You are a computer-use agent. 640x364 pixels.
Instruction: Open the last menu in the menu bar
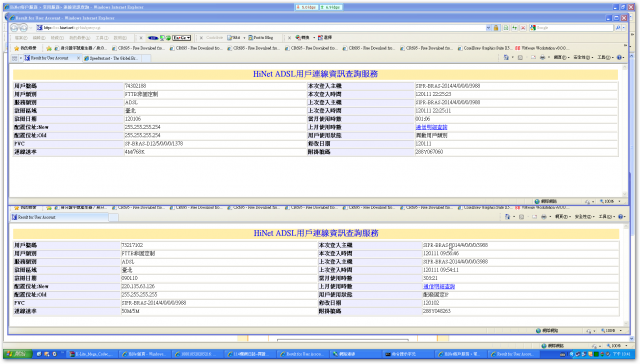(x=120, y=38)
